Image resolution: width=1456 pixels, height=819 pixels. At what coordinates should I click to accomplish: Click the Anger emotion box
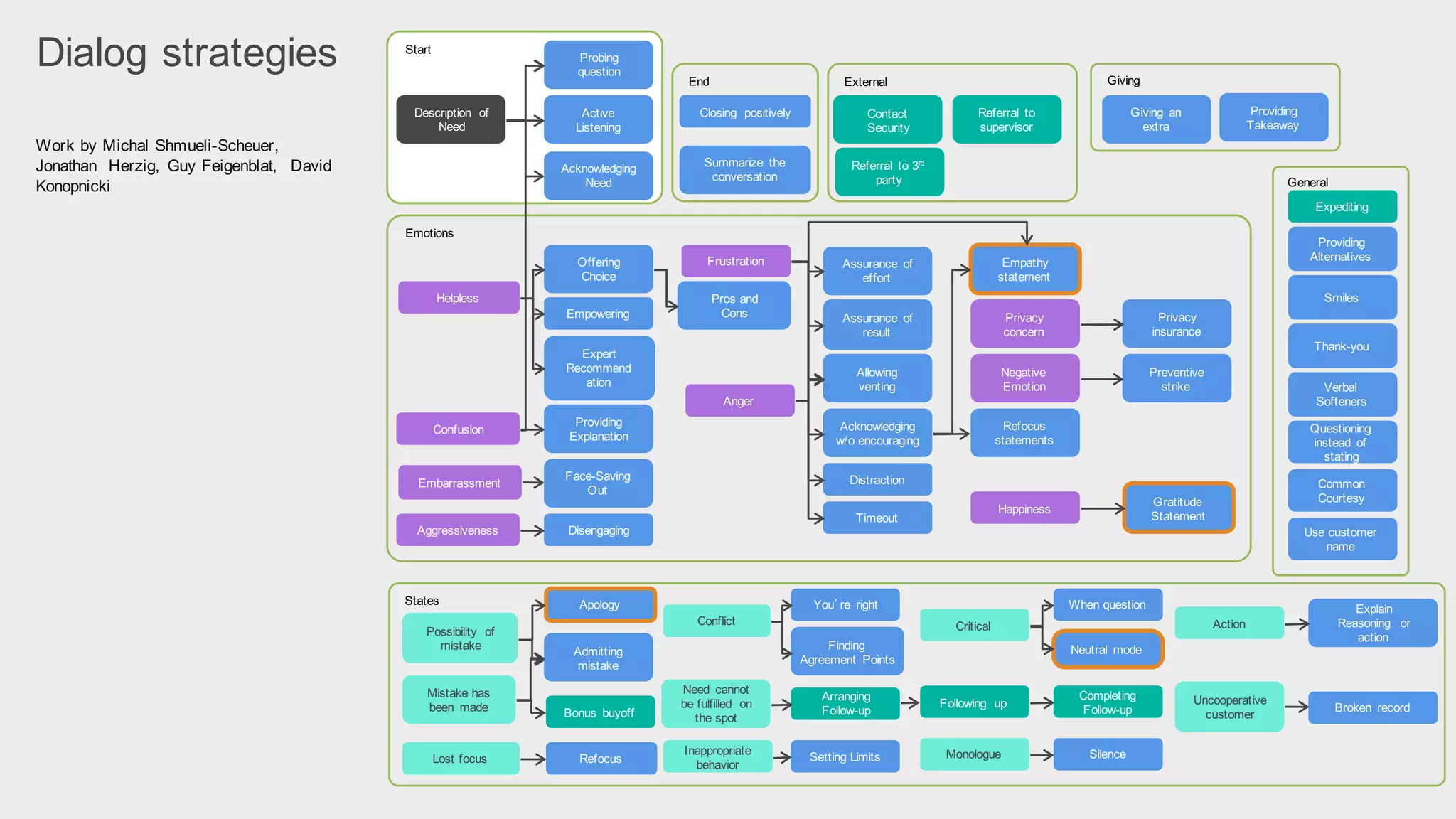tap(739, 401)
